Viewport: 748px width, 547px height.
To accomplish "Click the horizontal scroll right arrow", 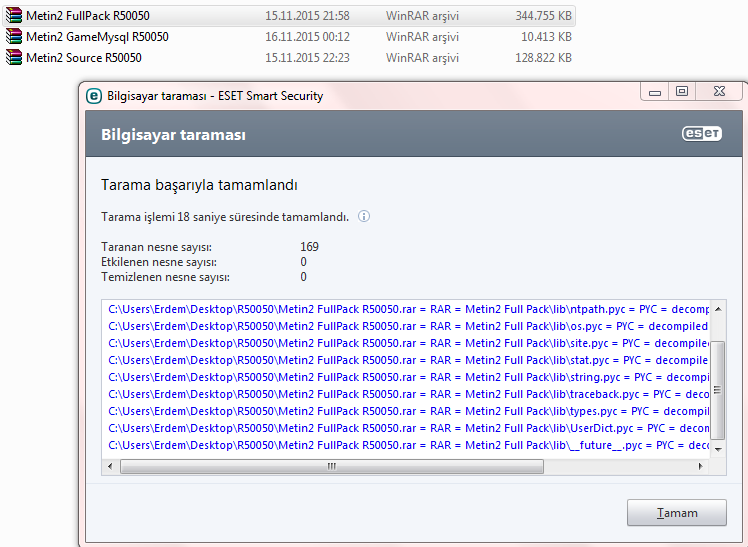I will tap(700, 466).
